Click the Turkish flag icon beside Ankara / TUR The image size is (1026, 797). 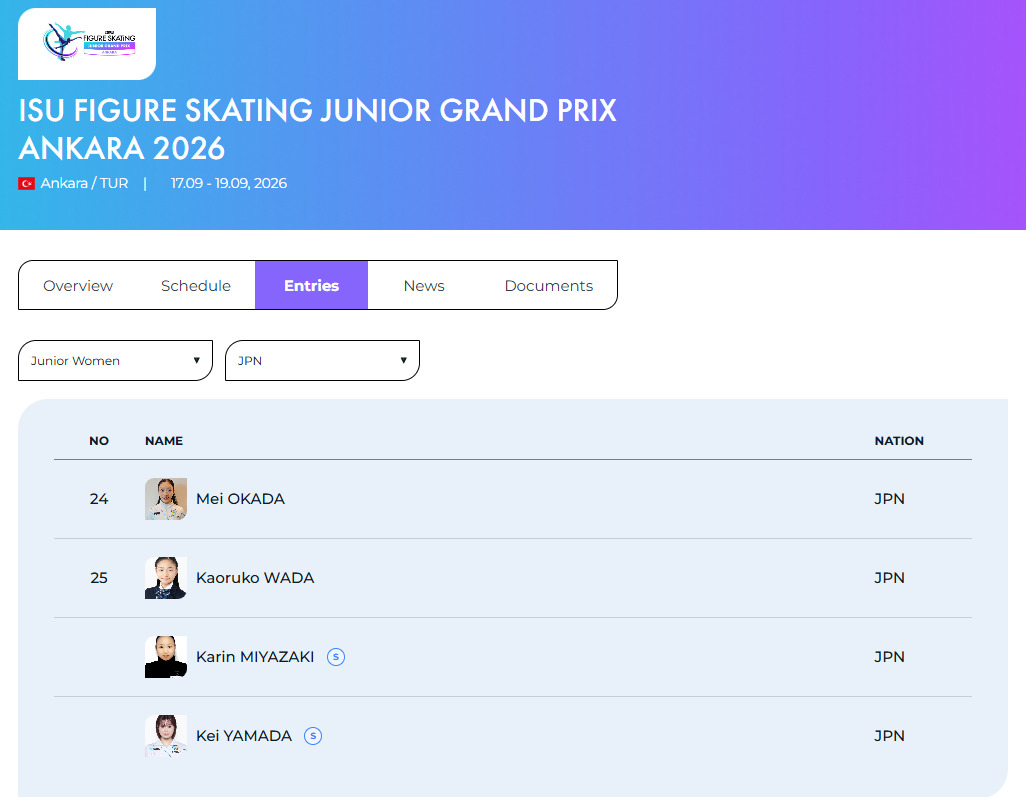(x=26, y=184)
